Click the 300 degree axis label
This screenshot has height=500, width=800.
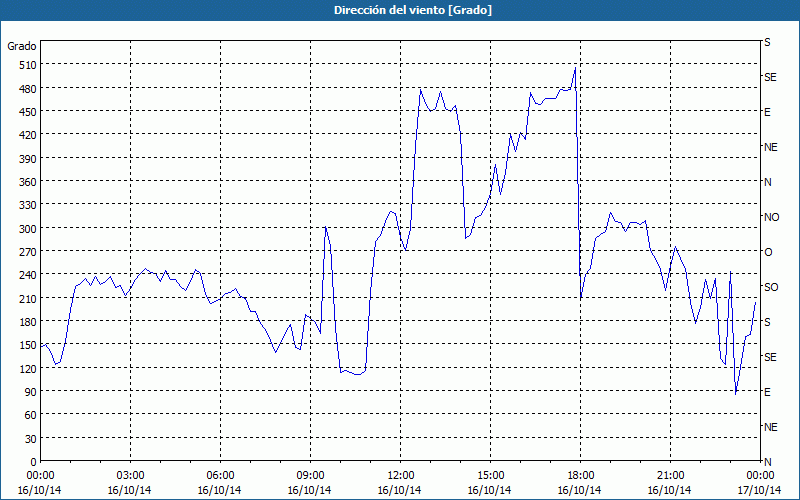tap(28, 229)
